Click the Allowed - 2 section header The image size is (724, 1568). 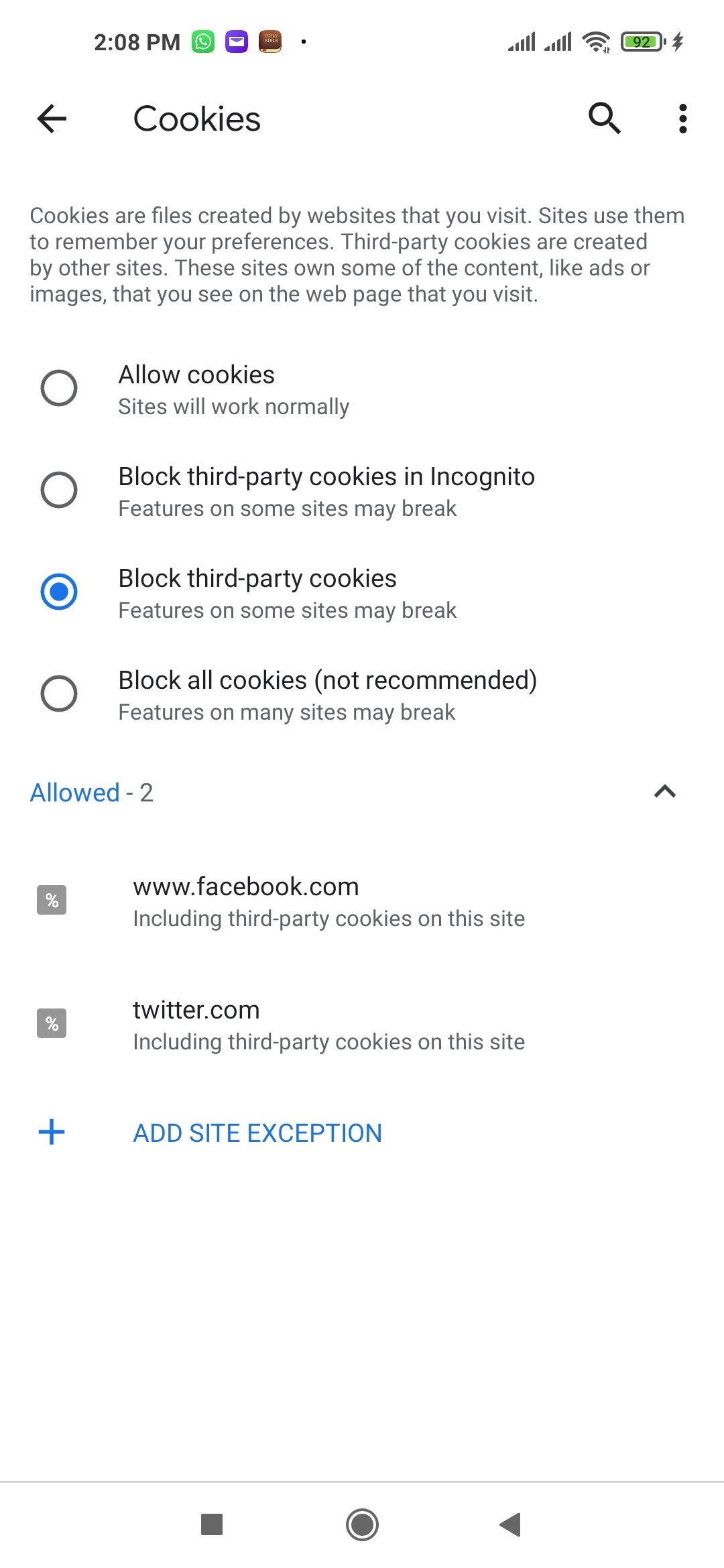[91, 792]
